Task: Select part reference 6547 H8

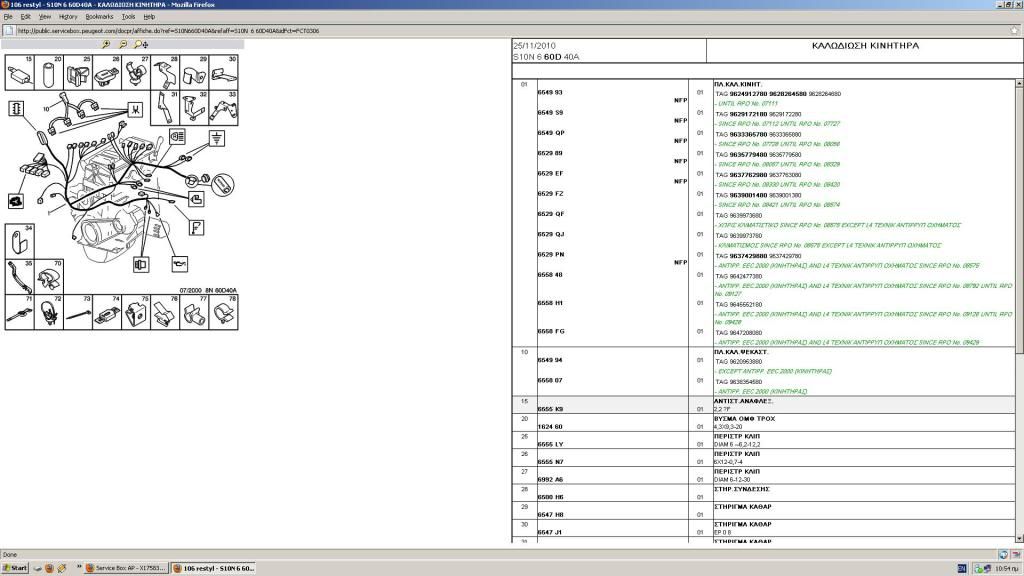Action: click(550, 515)
